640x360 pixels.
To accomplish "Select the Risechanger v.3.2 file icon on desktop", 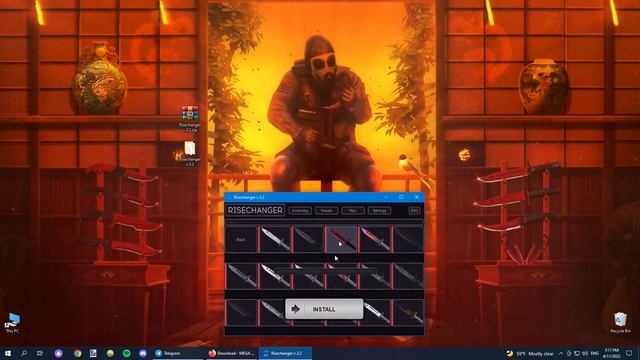I will (190, 153).
